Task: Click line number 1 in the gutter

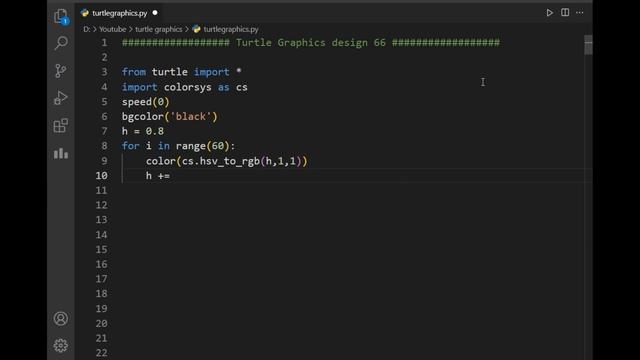Action: click(x=104, y=42)
